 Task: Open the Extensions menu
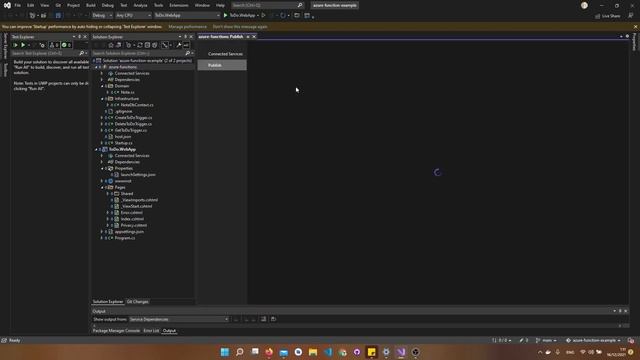[179, 5]
